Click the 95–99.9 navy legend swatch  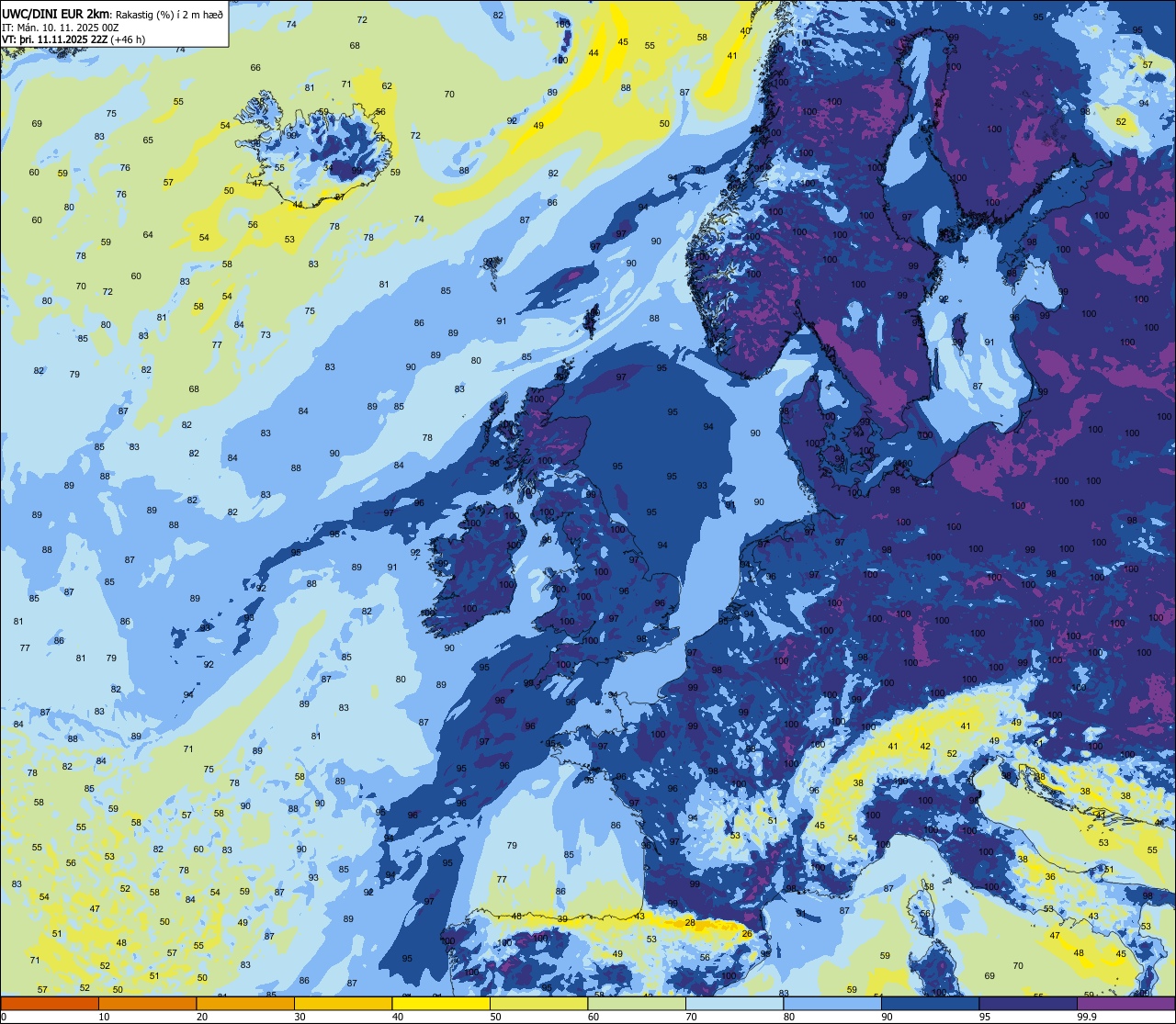click(x=1028, y=1003)
